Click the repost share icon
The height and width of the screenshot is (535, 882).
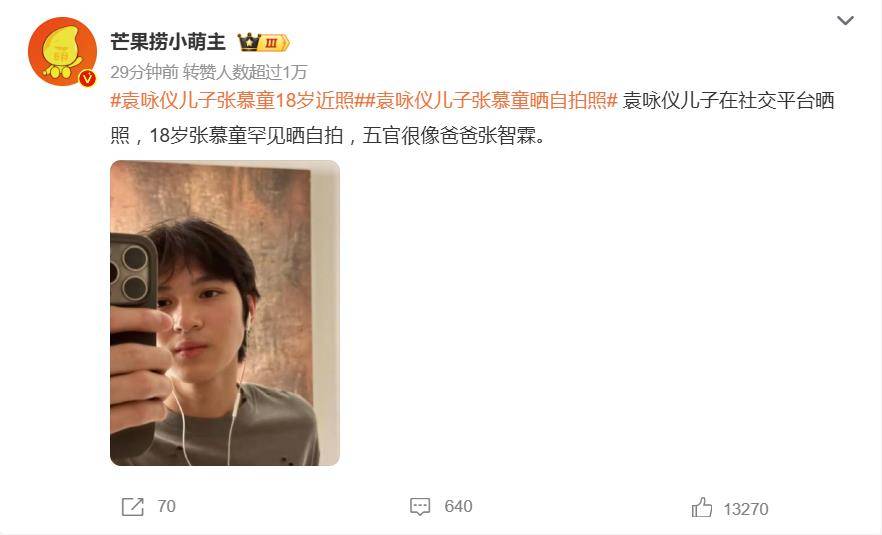[133, 507]
